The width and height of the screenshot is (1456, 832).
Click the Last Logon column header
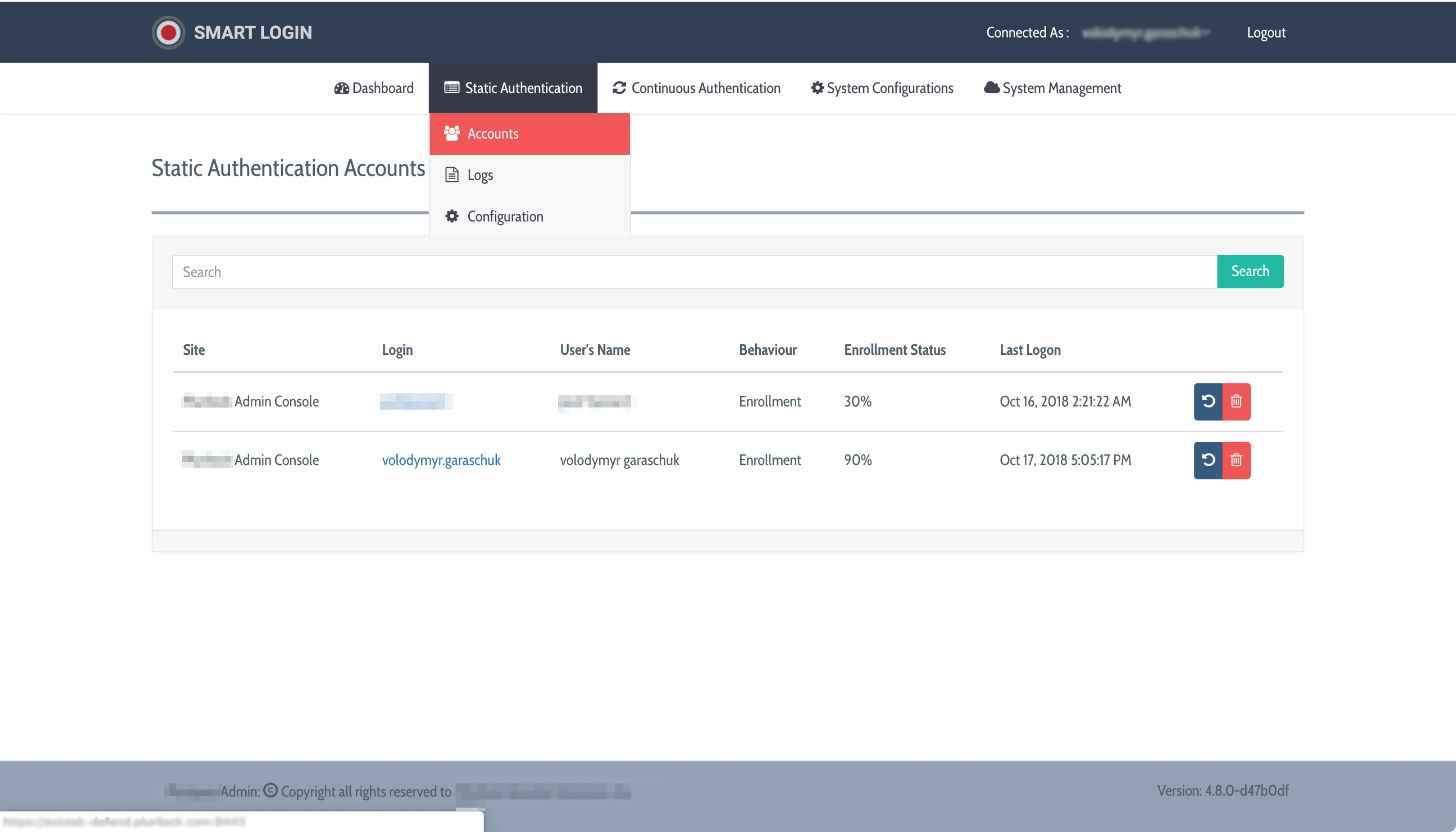1030,350
